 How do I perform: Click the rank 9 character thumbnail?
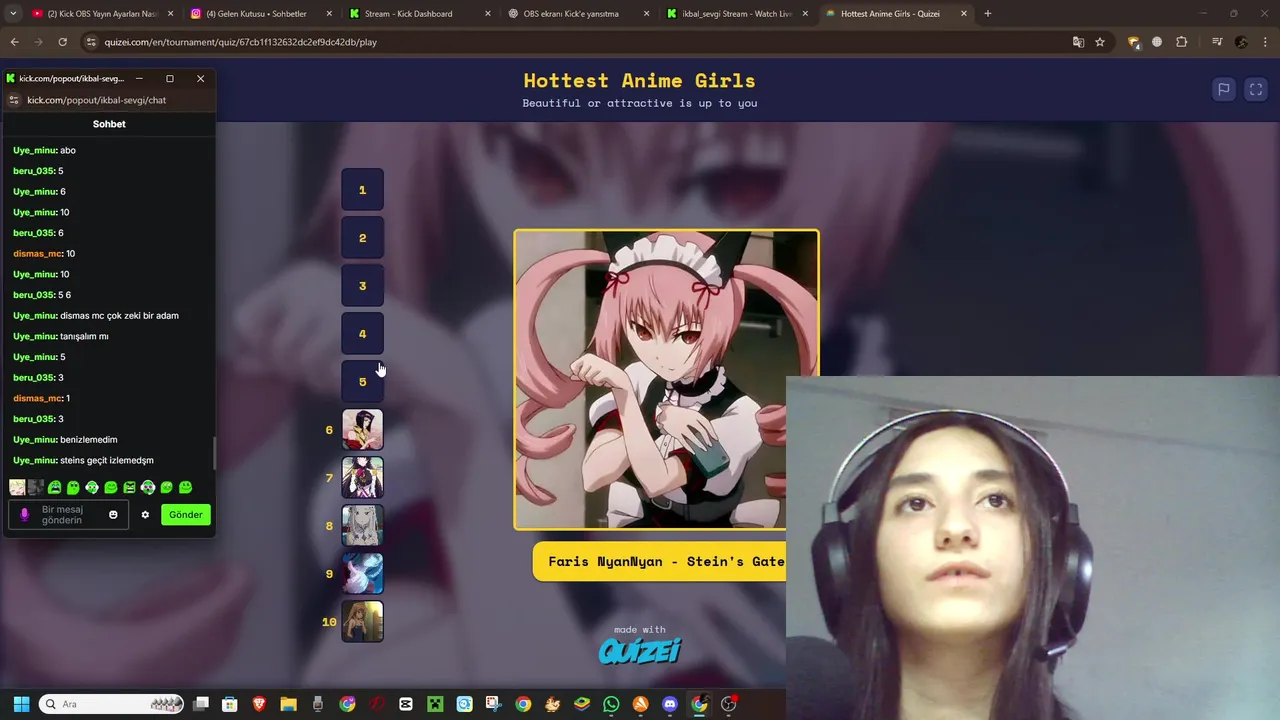pos(362,574)
